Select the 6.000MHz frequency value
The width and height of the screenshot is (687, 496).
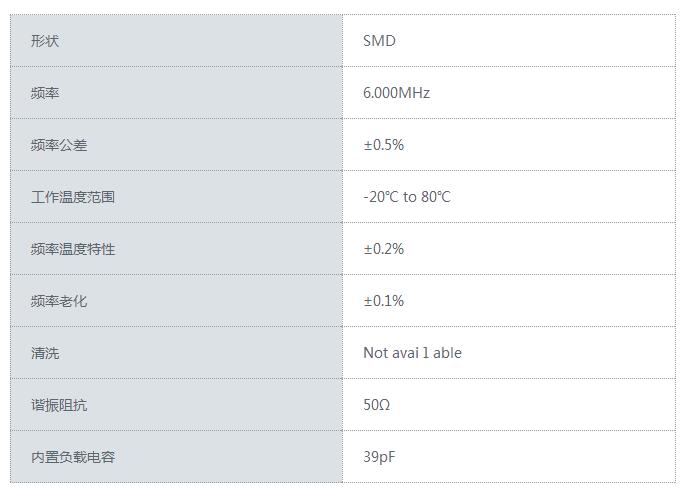pos(396,93)
